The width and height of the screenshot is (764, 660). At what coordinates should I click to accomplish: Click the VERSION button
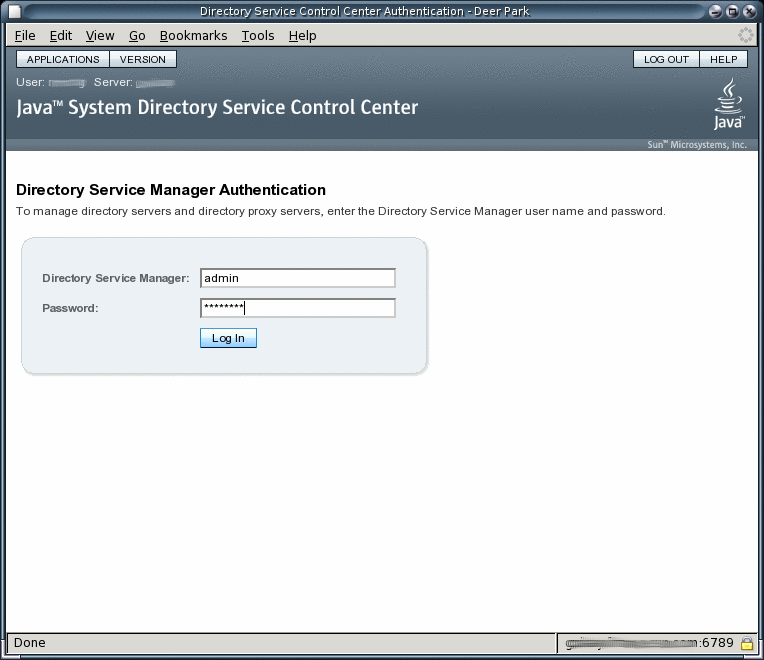click(x=143, y=59)
